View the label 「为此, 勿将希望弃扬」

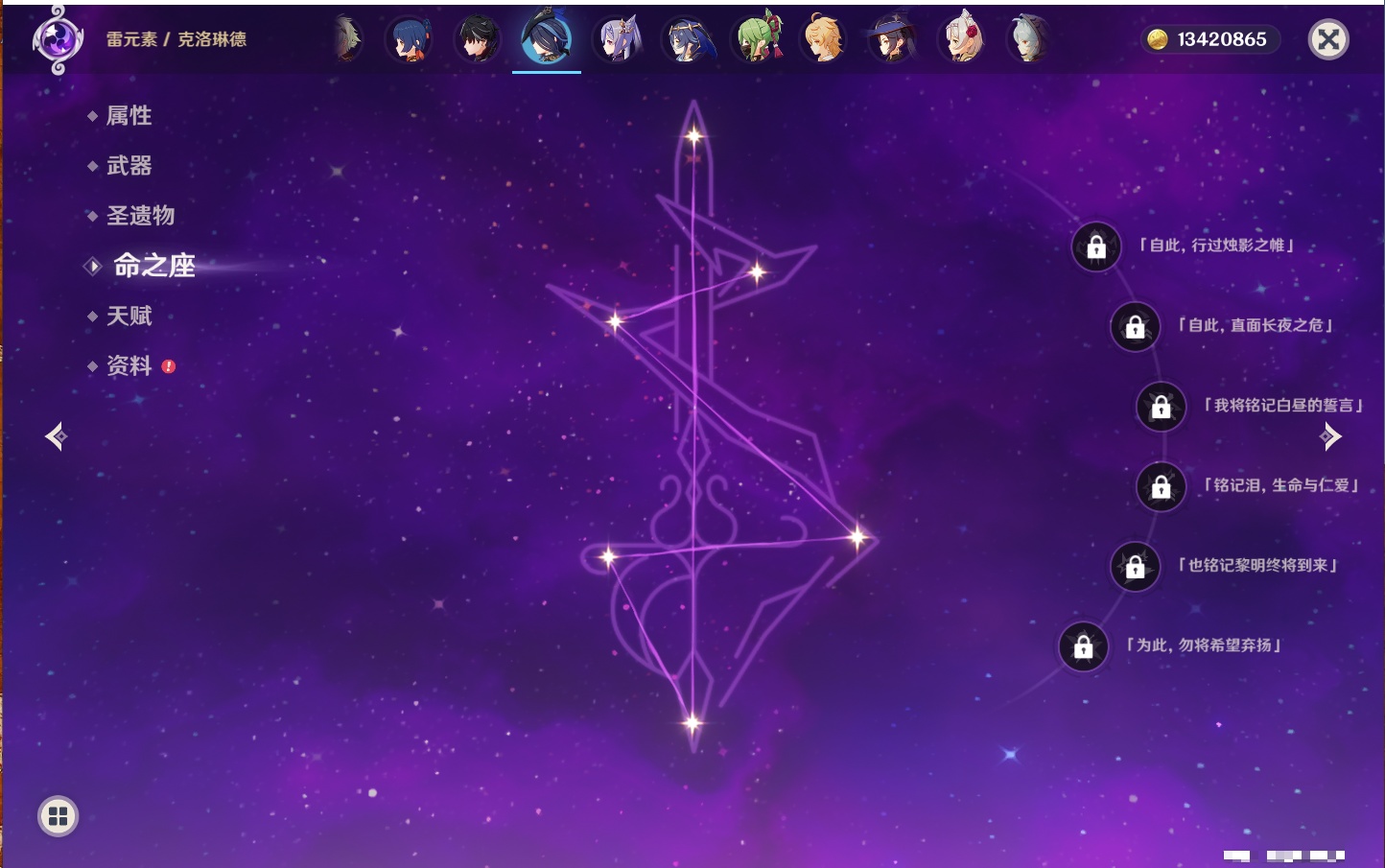click(x=1204, y=645)
